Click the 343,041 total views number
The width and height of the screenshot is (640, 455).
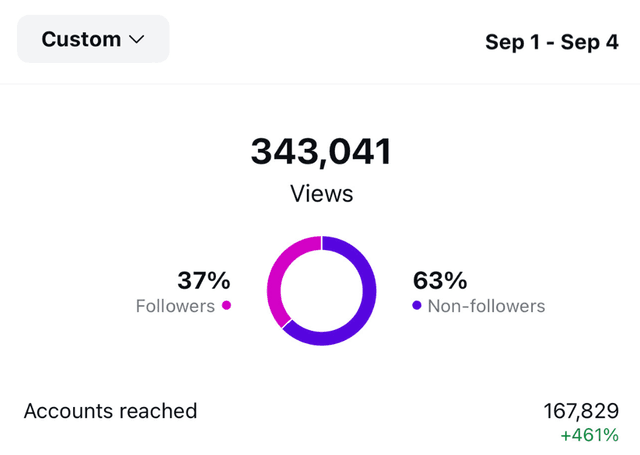(321, 152)
